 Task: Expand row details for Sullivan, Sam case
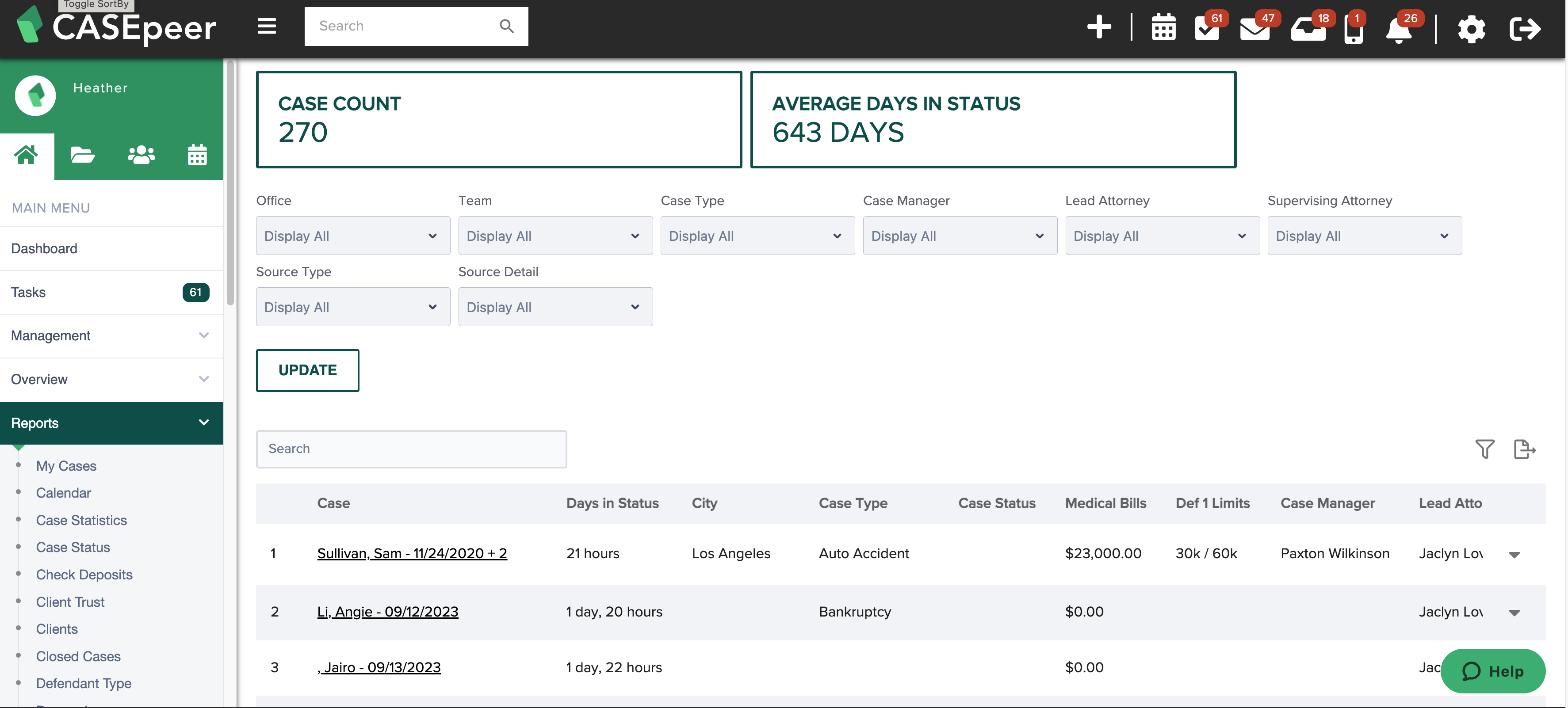1514,553
